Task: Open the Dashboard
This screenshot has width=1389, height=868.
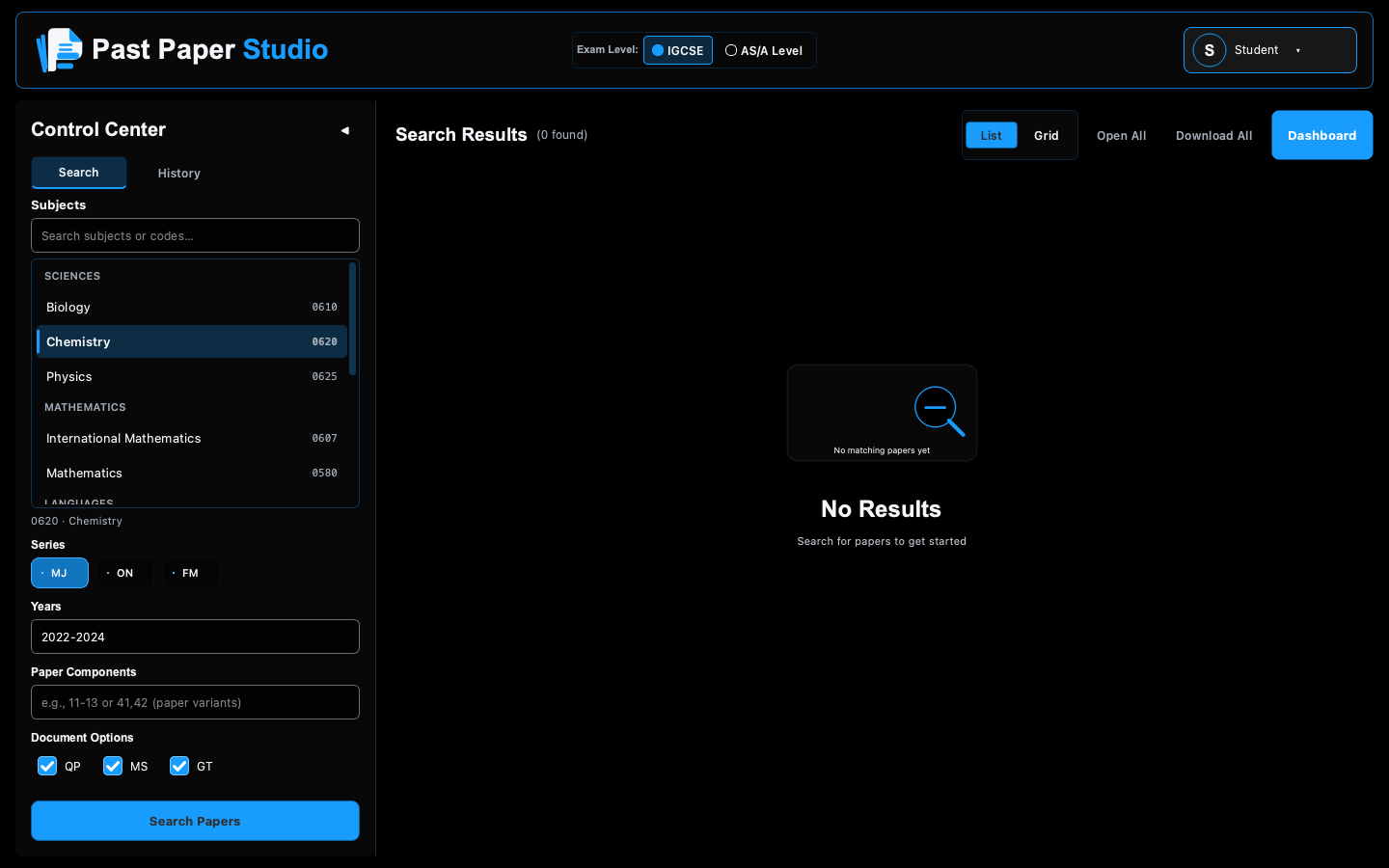Action: coord(1322,135)
